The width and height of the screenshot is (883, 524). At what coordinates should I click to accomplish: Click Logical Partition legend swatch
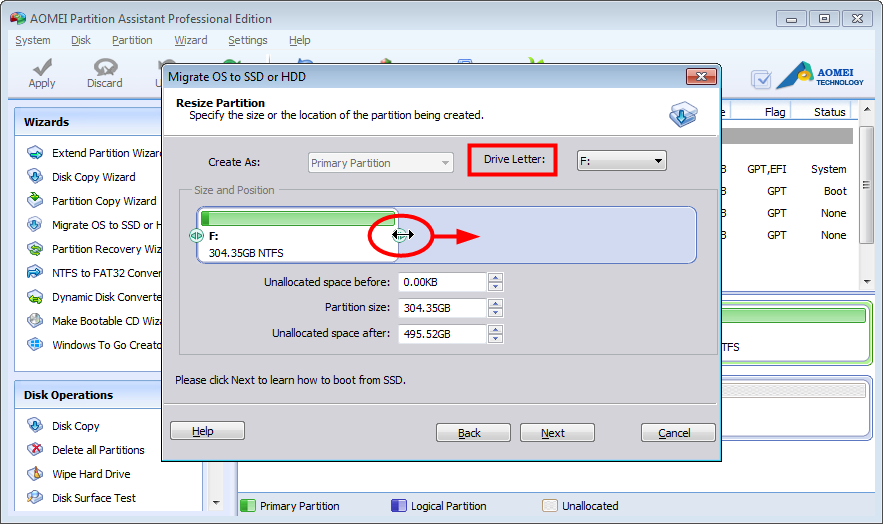point(399,505)
